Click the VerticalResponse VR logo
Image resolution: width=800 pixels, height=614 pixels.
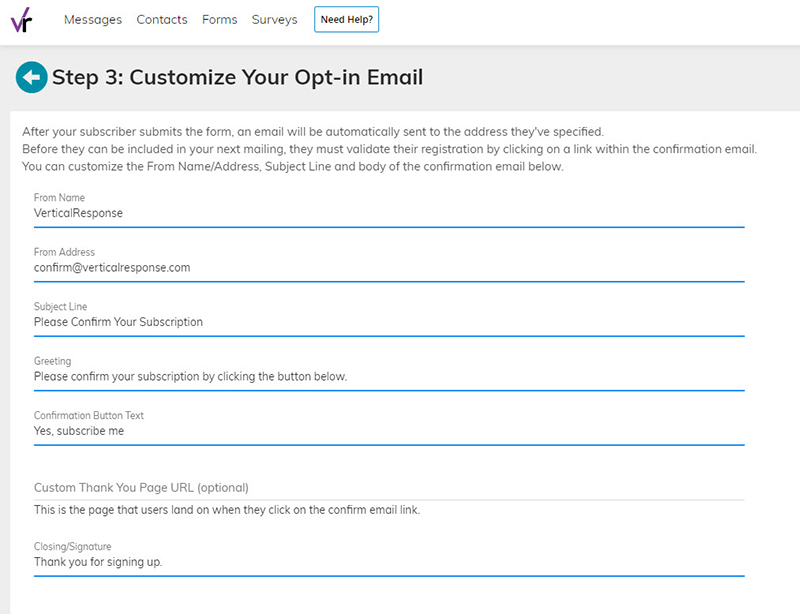[x=21, y=20]
